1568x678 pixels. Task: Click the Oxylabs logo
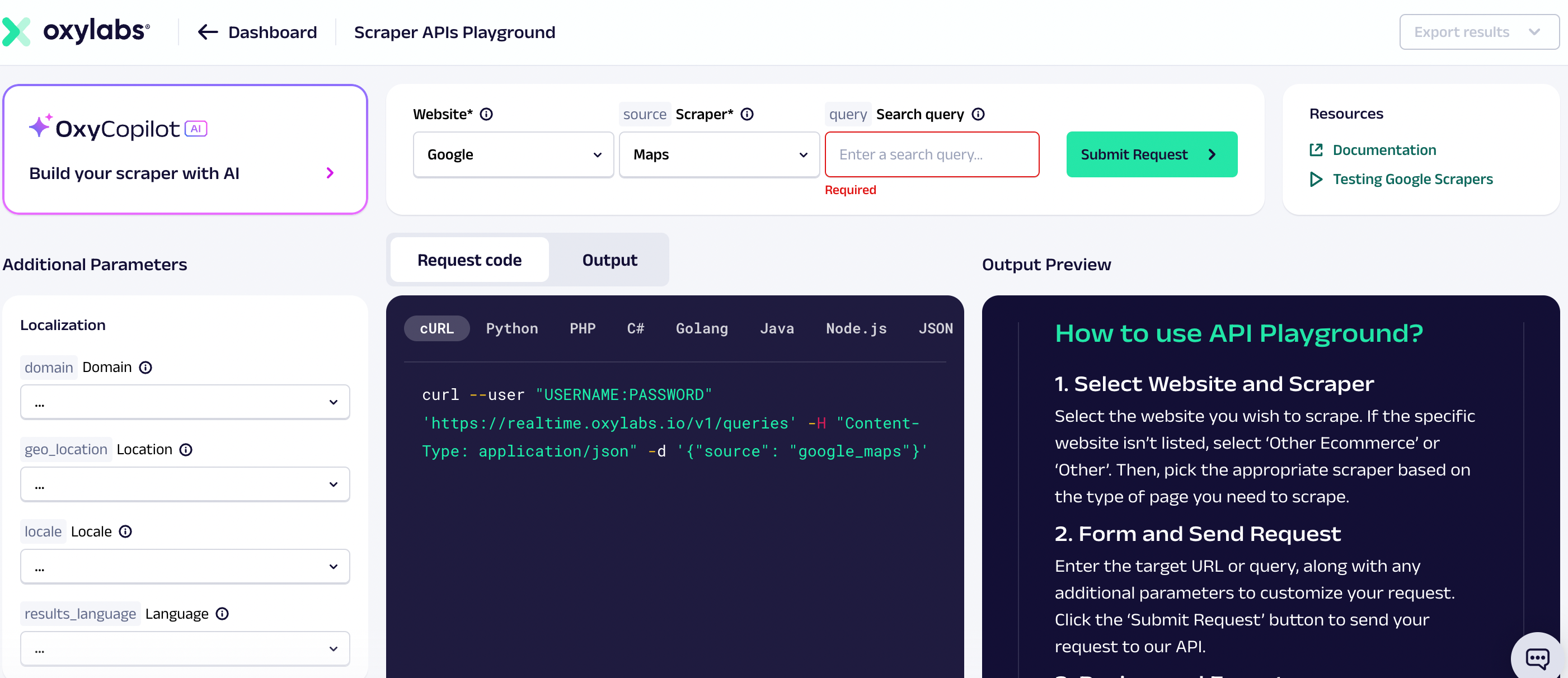(x=77, y=32)
